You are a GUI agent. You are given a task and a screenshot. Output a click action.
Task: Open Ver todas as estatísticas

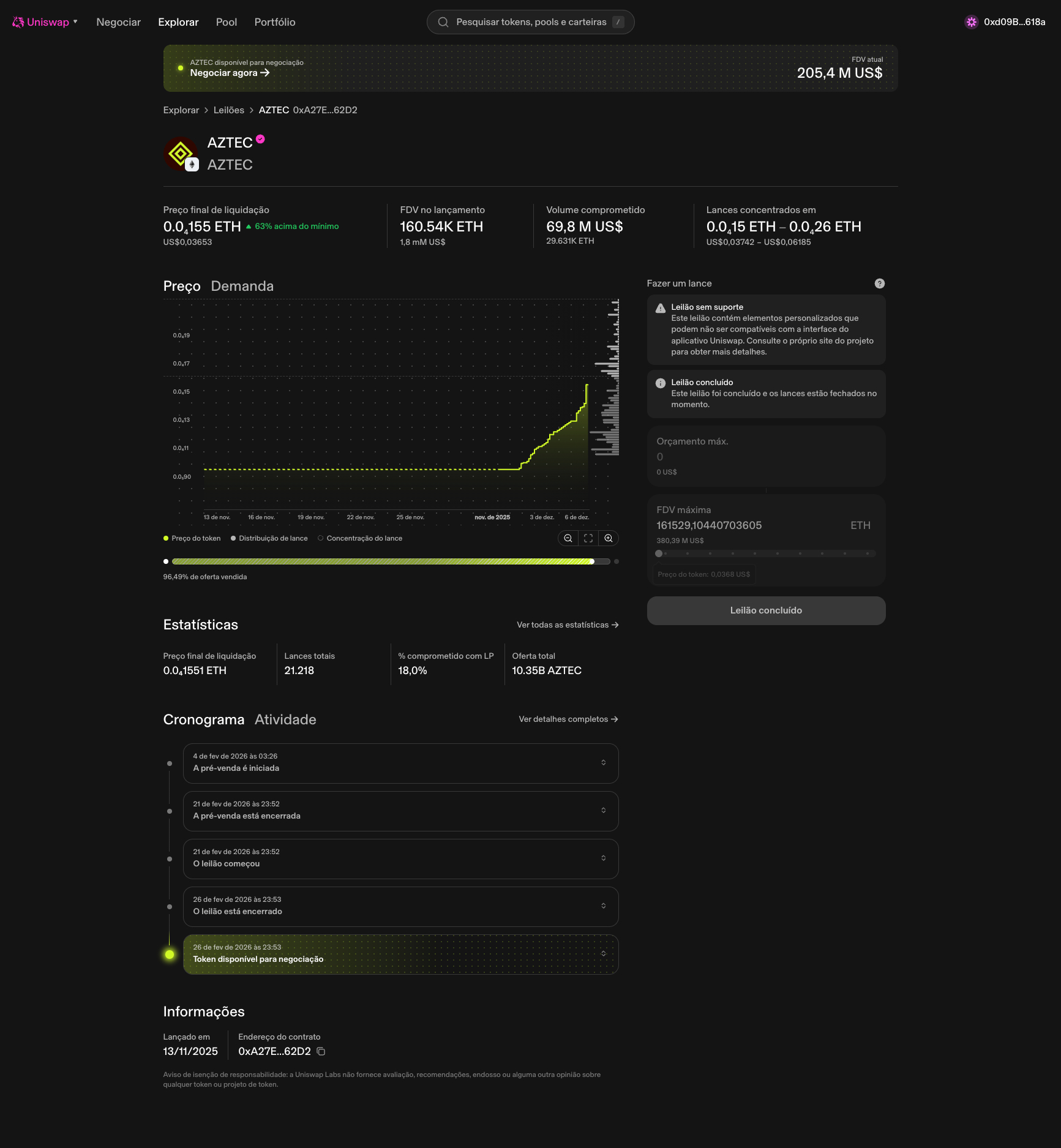568,625
